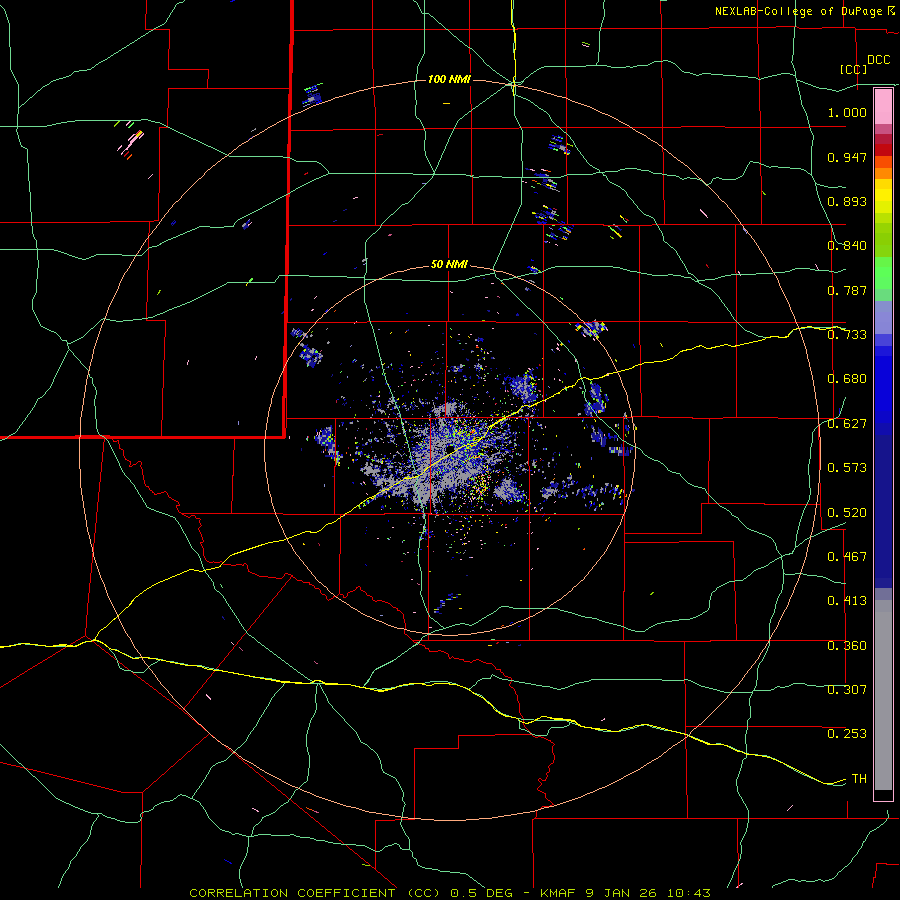Select the 0.573 legend value

click(847, 468)
